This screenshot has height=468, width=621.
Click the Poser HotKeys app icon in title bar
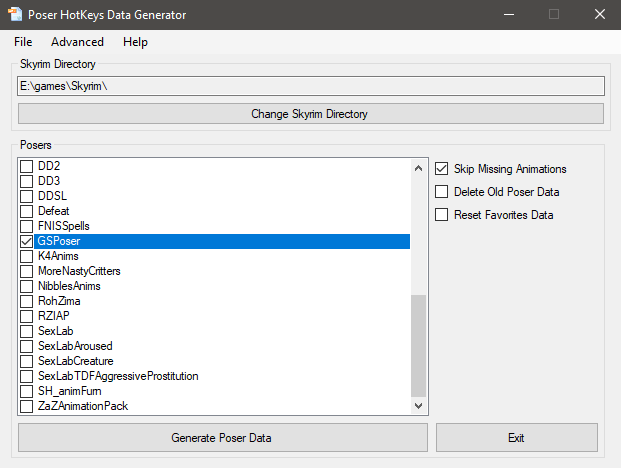pyautogui.click(x=15, y=15)
